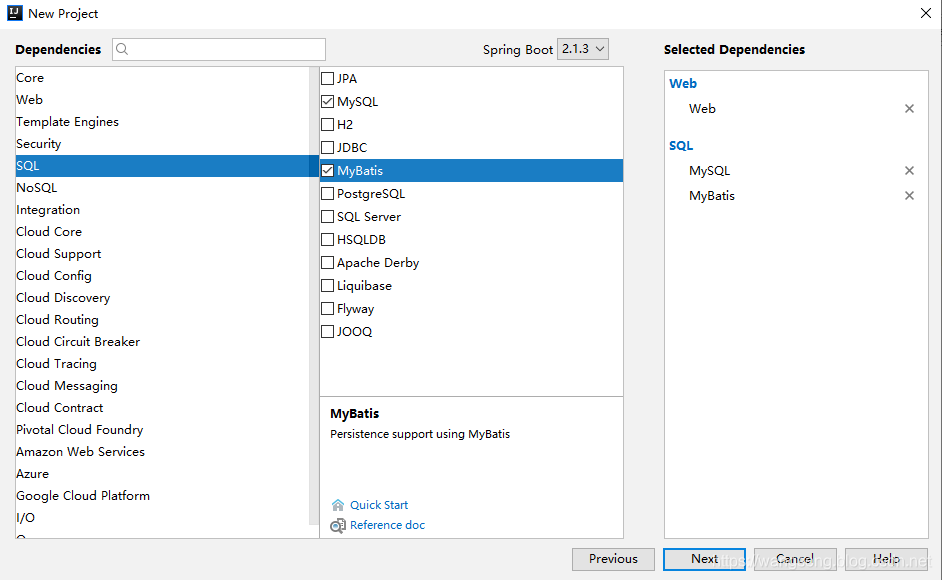Select the Cloud Discovery category

point(63,298)
